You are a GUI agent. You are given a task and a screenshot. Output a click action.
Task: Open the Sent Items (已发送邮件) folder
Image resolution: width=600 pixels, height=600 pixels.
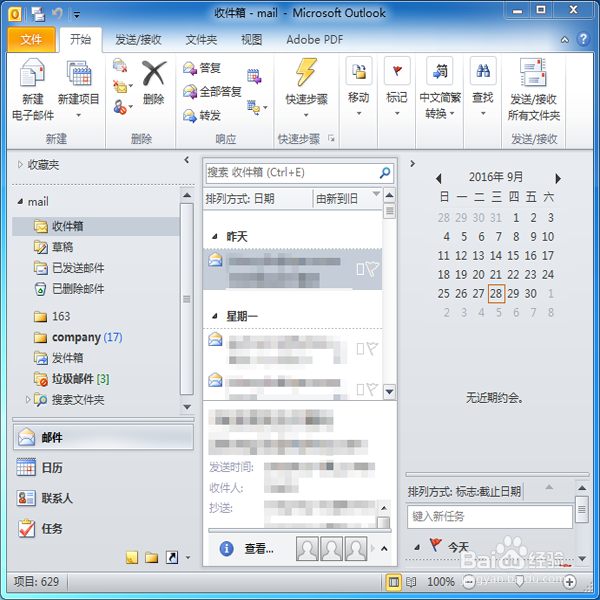click(x=69, y=268)
